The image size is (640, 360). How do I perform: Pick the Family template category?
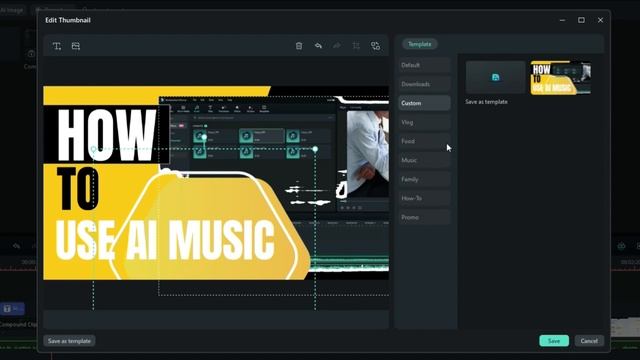tap(424, 179)
